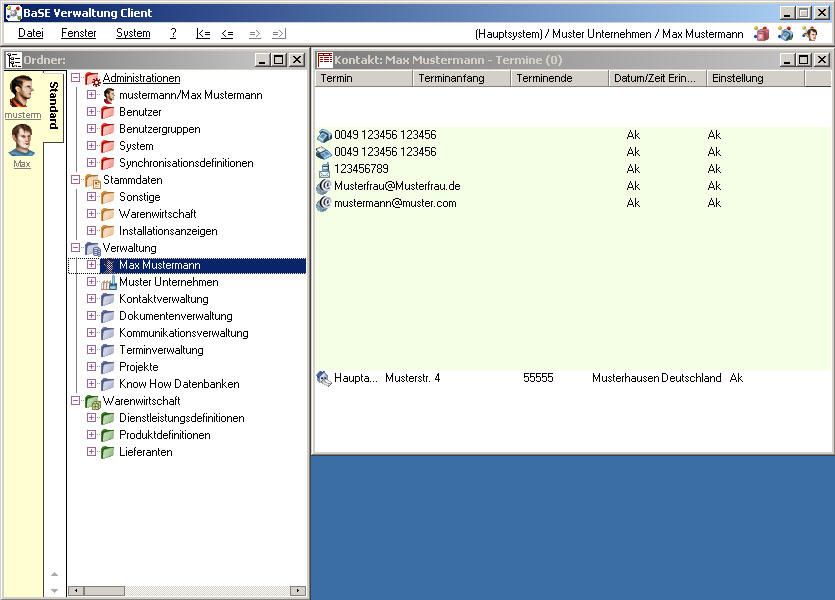Click the address icon beside the Musterstr. 4 row
The image size is (835, 600).
(323, 378)
